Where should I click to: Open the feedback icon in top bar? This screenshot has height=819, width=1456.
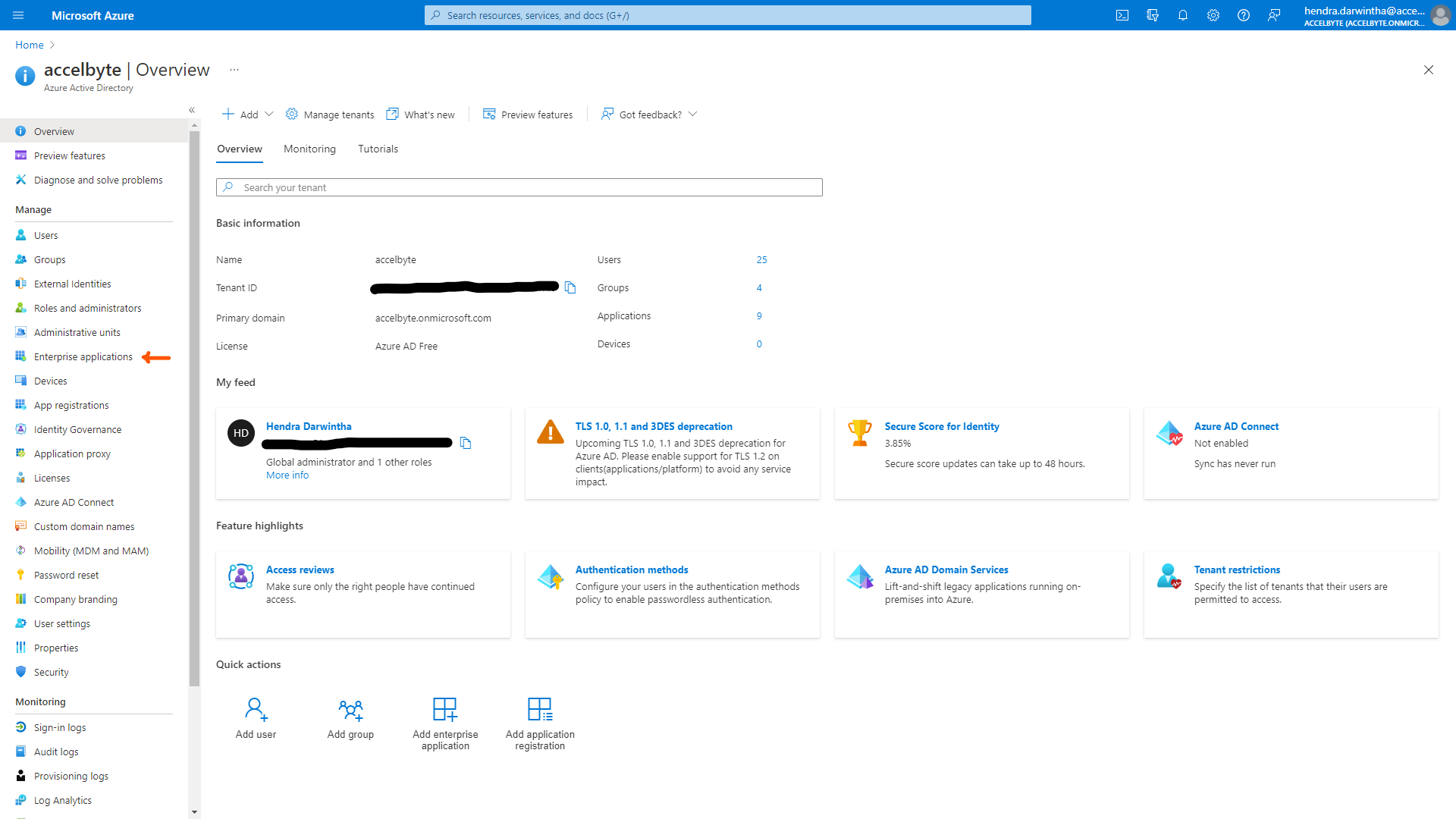[1274, 15]
